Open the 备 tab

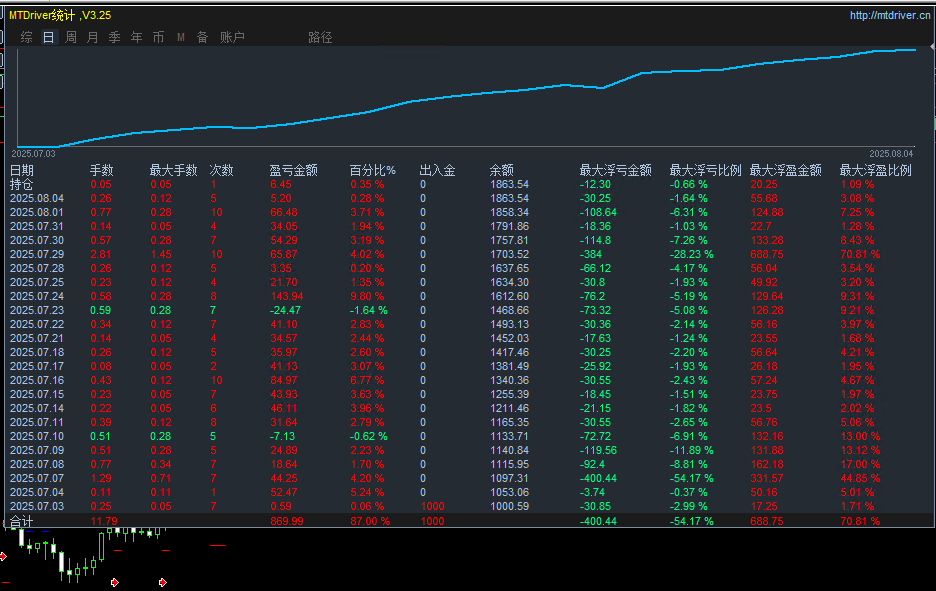[202, 37]
